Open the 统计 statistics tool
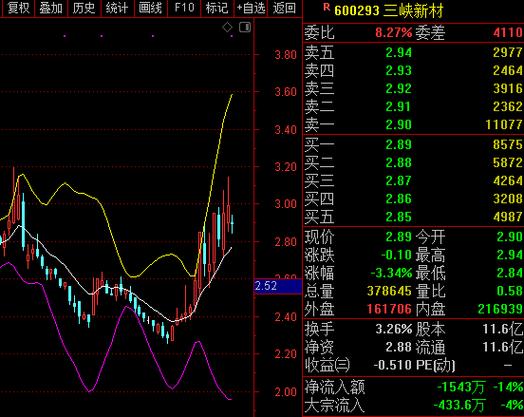Image resolution: width=524 pixels, height=417 pixels. pos(117,8)
